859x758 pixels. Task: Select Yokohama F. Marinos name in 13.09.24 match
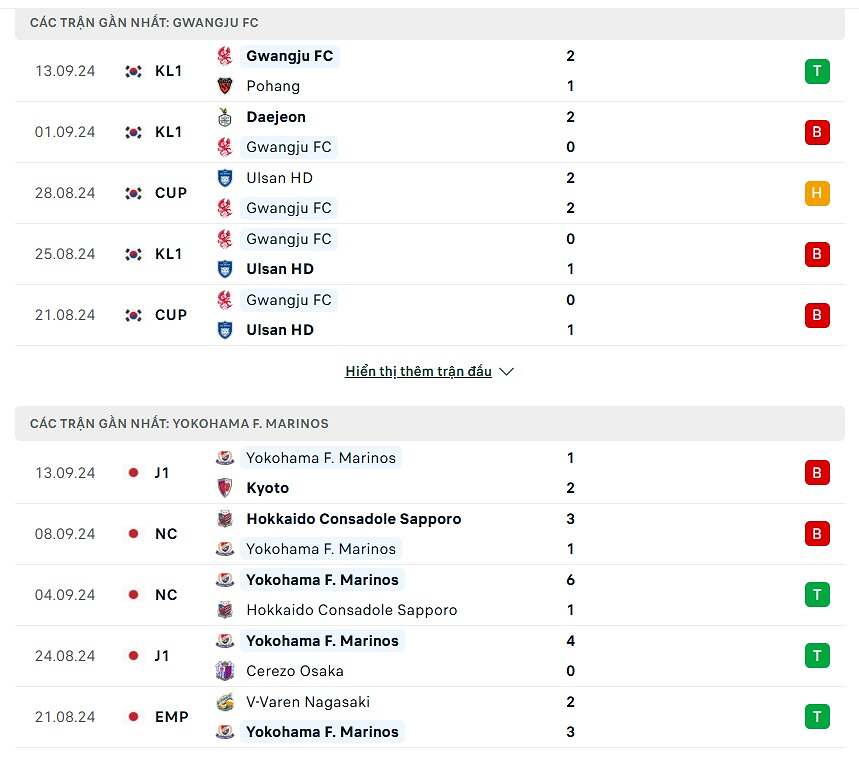click(321, 458)
